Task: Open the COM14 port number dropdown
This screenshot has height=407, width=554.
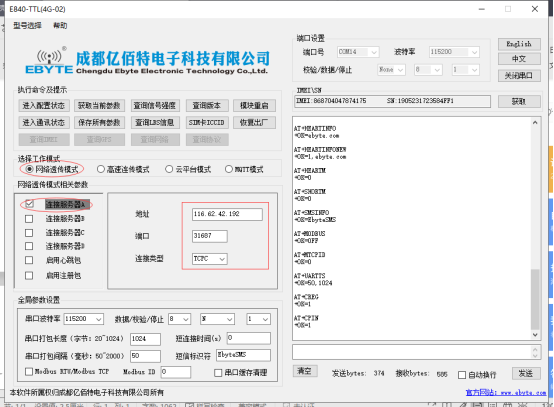Action: click(358, 52)
